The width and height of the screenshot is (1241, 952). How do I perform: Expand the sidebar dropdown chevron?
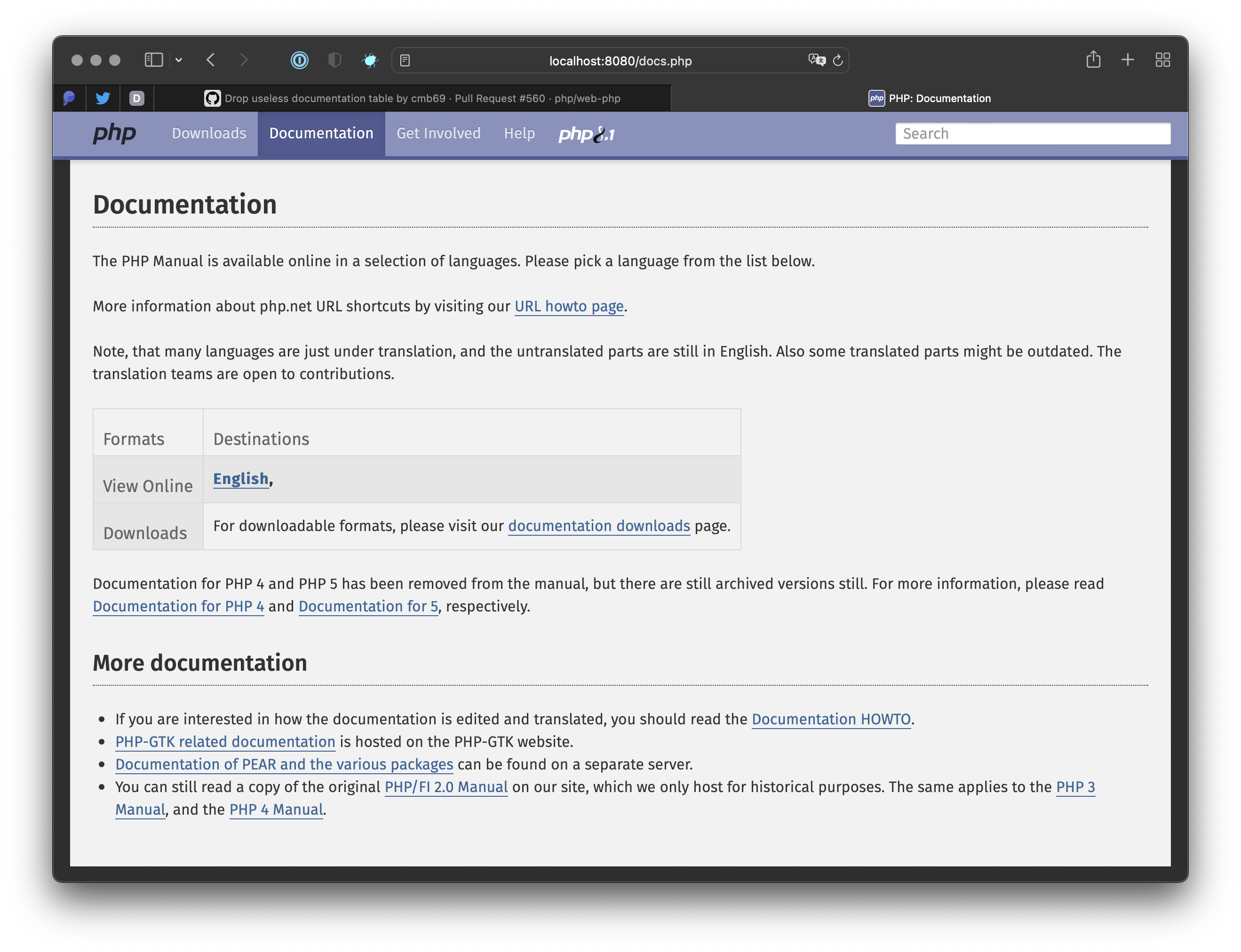[x=179, y=60]
